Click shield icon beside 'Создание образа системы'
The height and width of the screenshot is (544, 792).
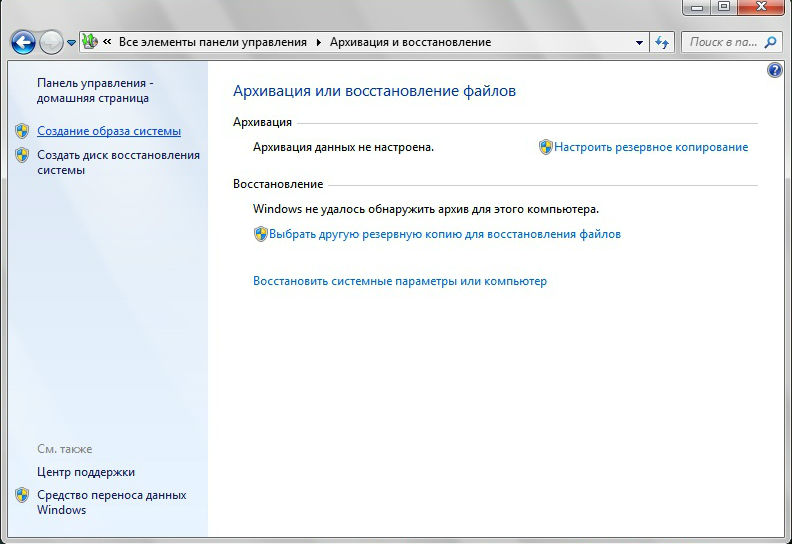click(x=22, y=131)
